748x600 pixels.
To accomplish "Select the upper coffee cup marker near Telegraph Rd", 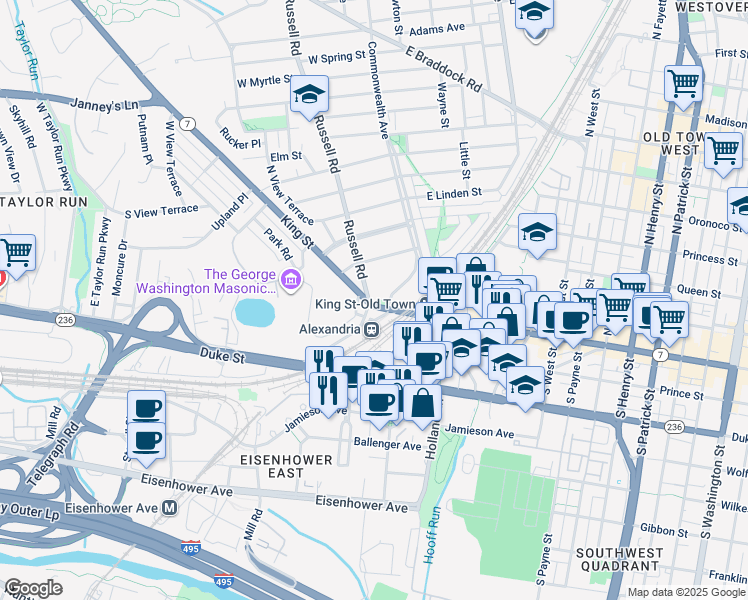I will [x=146, y=408].
